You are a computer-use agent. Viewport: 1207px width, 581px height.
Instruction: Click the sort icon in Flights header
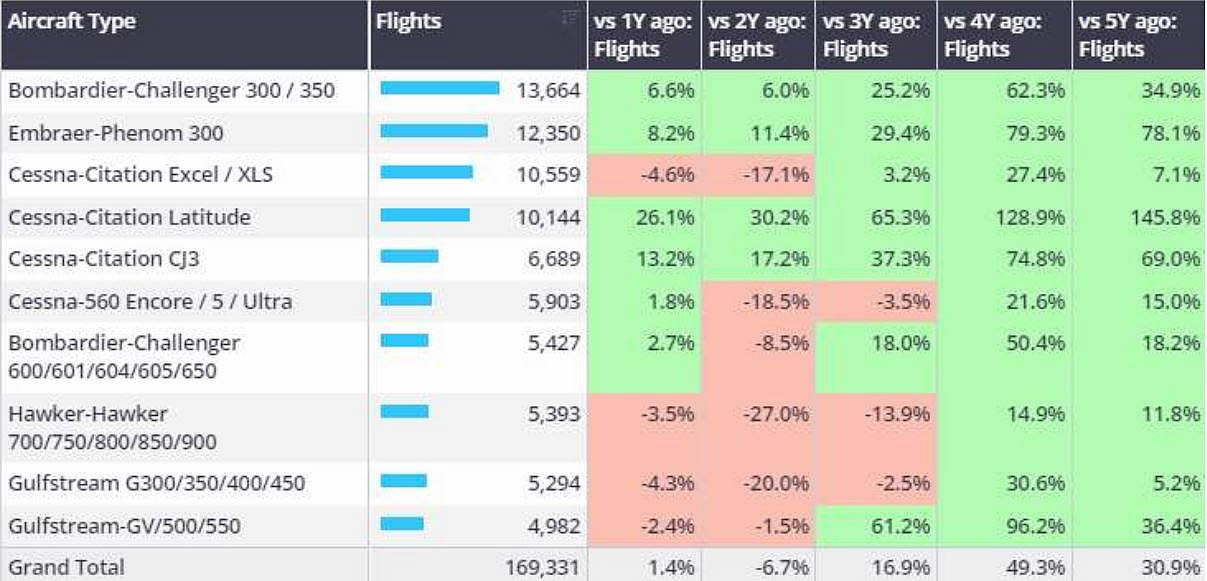570,17
